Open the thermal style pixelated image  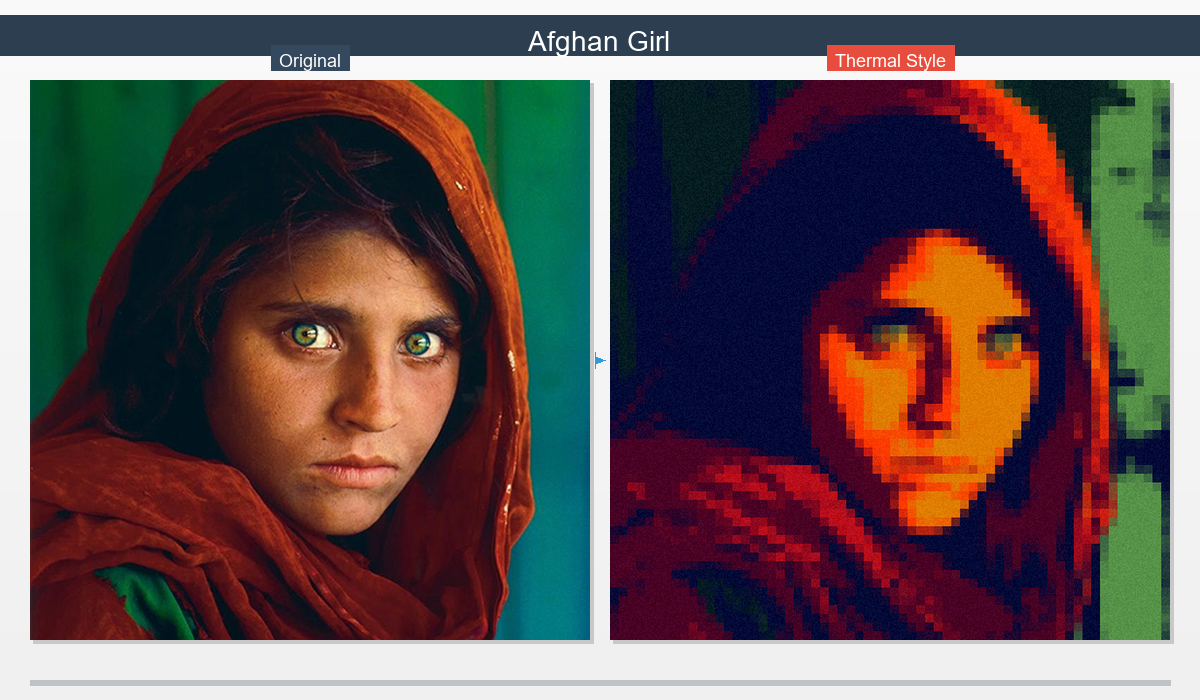click(x=890, y=360)
